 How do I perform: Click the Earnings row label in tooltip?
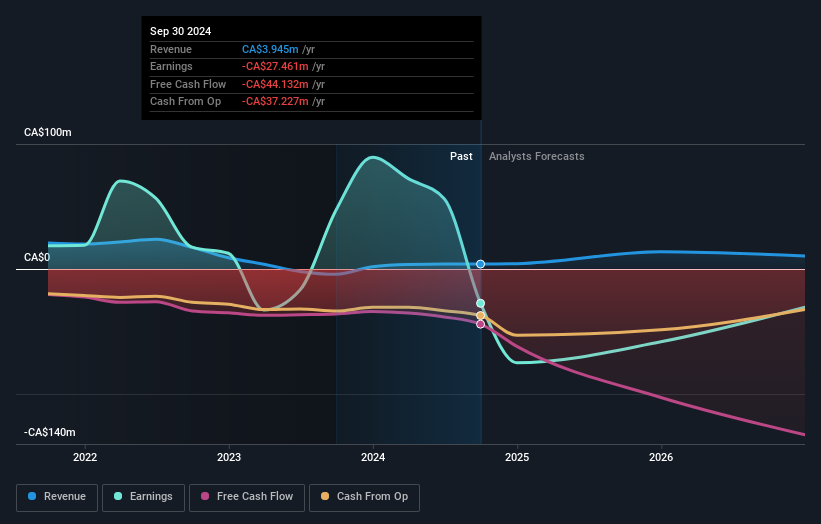pos(171,66)
